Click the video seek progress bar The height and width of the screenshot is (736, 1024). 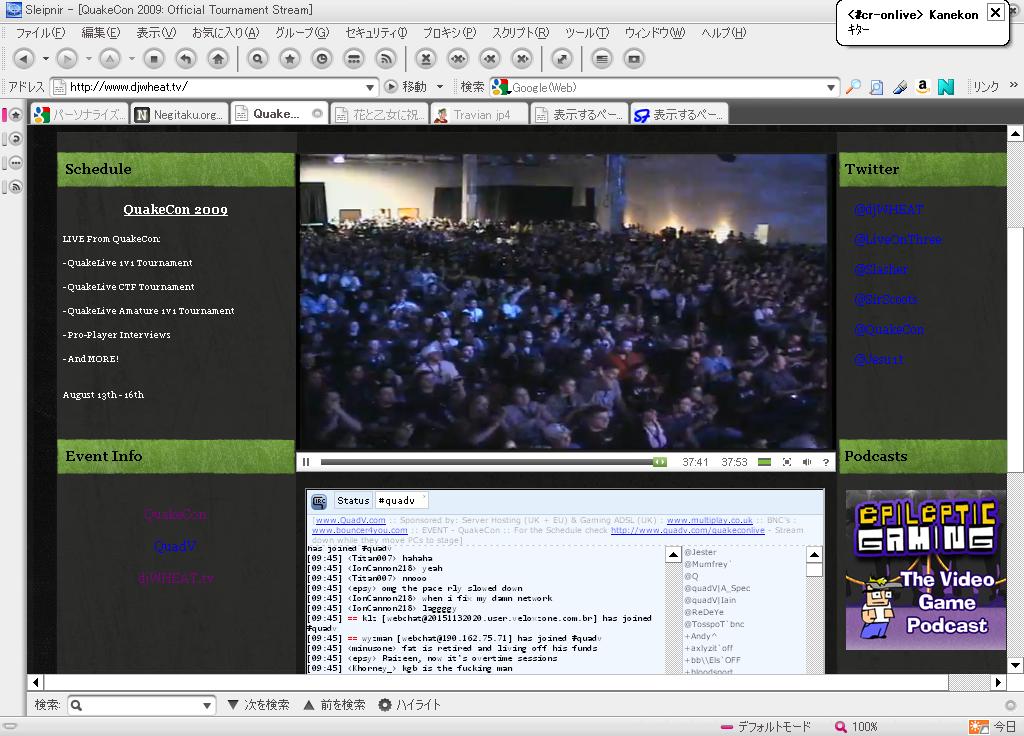click(490, 462)
